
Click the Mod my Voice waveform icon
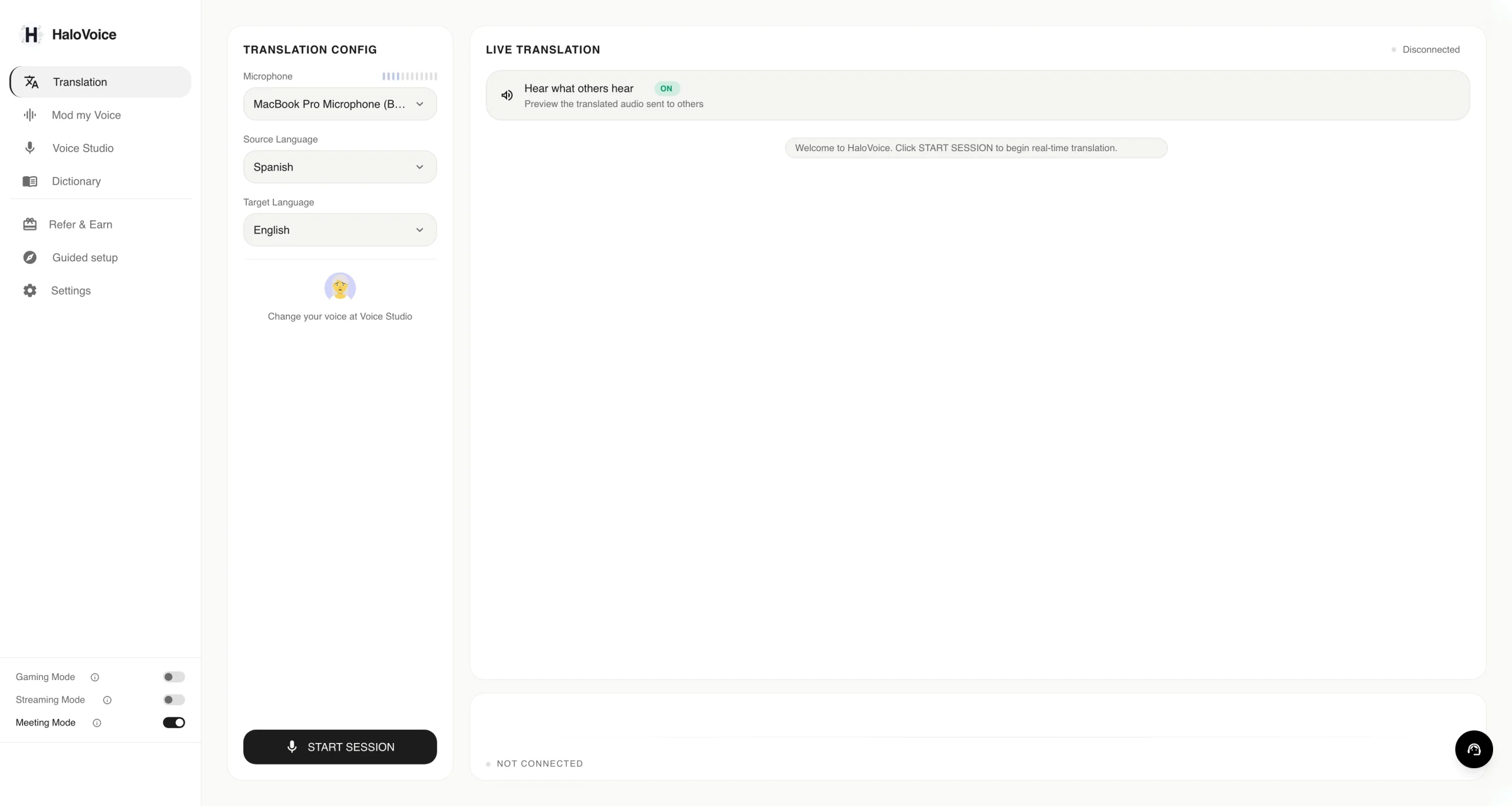tap(30, 115)
